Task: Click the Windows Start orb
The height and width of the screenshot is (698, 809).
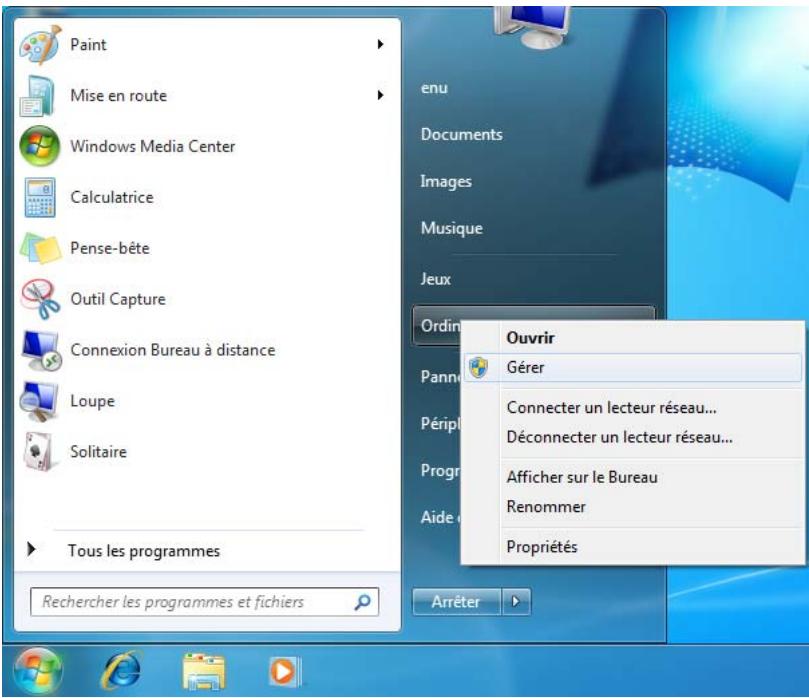Action: click(x=38, y=671)
